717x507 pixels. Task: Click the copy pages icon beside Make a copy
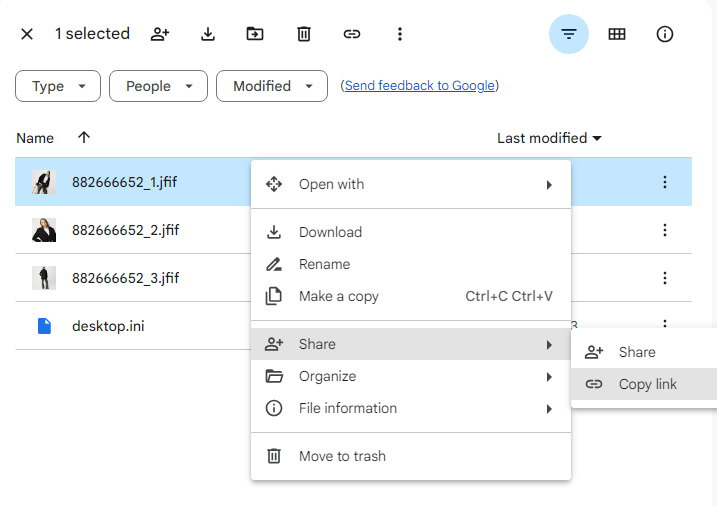pyautogui.click(x=273, y=296)
